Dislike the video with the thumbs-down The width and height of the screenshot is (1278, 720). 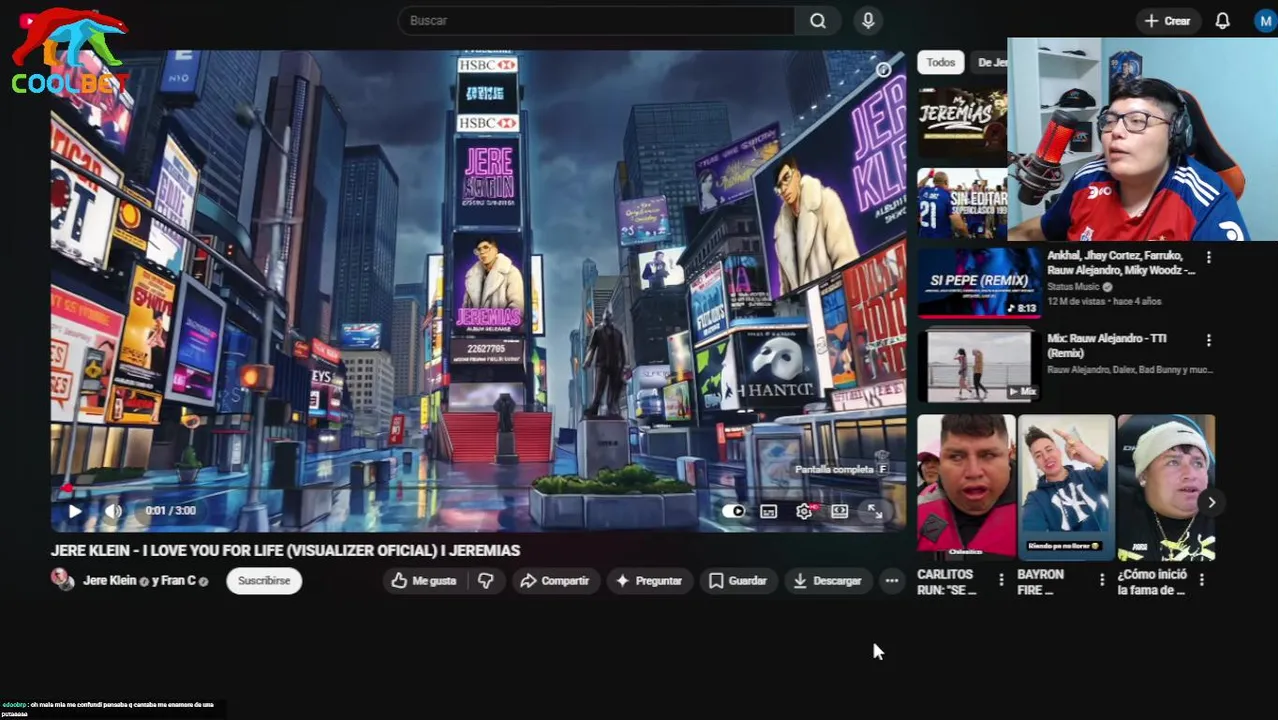point(486,581)
